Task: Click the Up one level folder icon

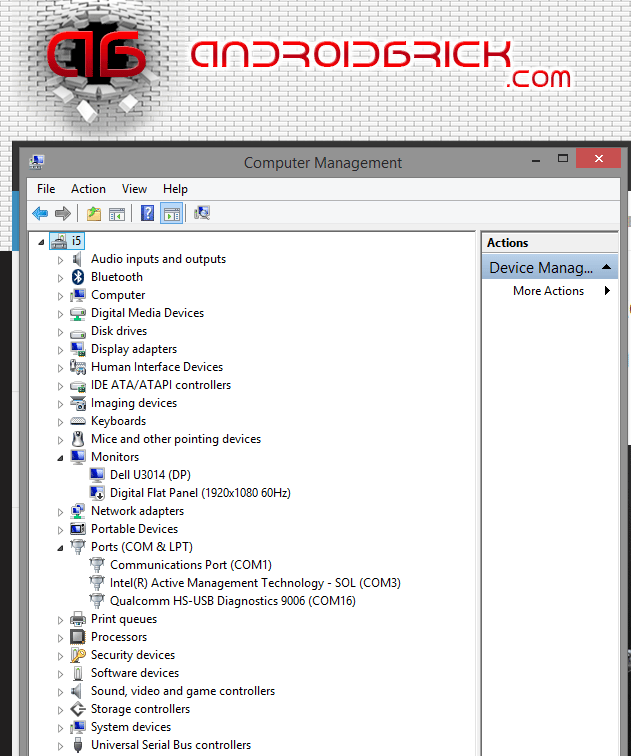Action: point(94,213)
